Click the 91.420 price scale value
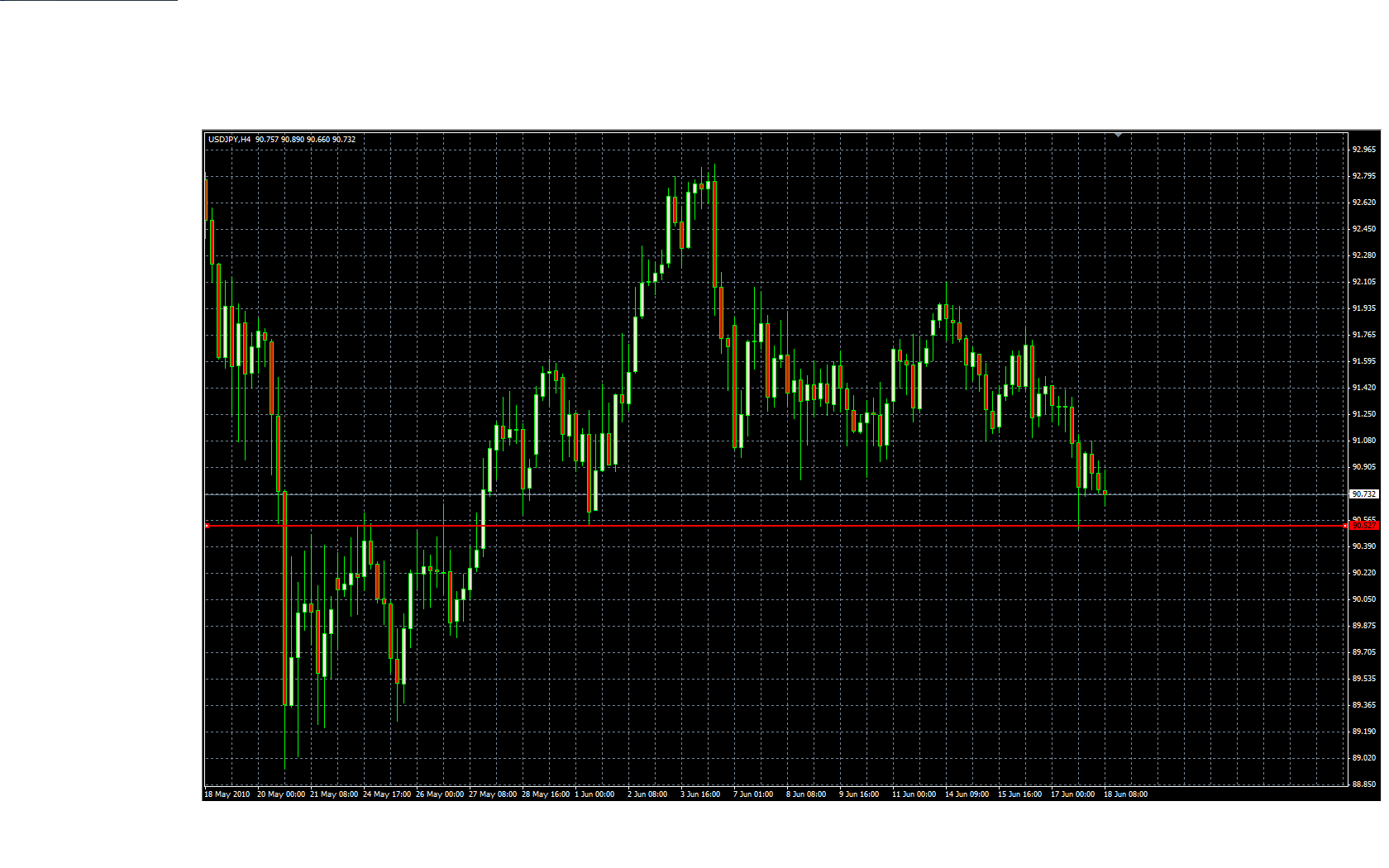Screen dimensions: 1389x868 click(1364, 388)
